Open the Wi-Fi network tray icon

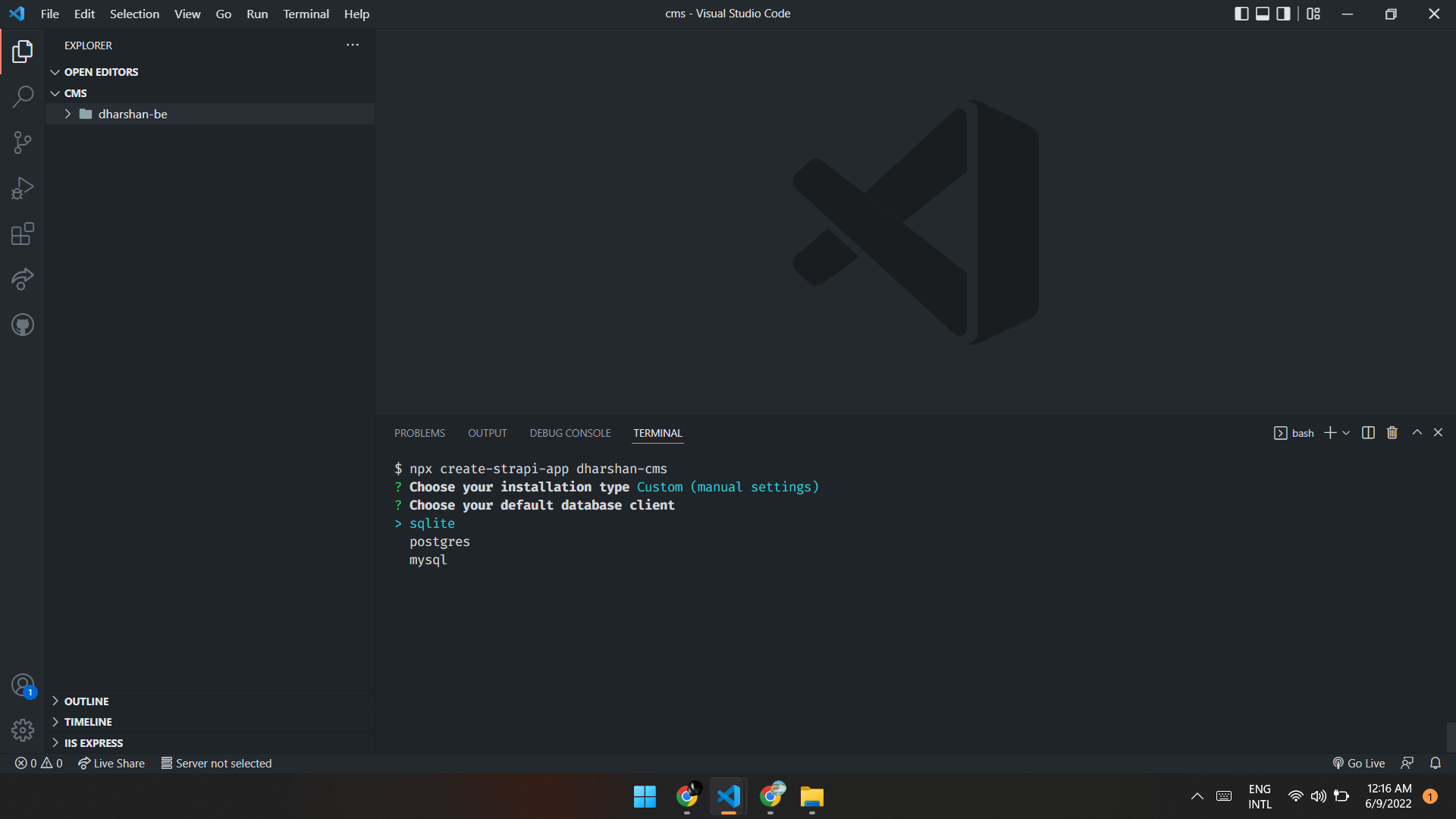[1296, 797]
